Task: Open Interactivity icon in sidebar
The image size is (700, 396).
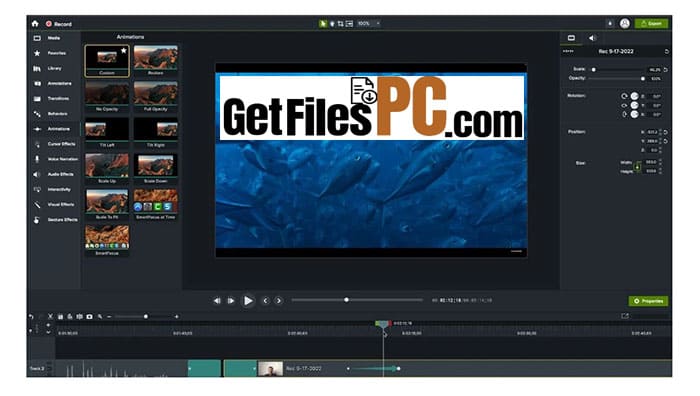Action: [x=37, y=190]
